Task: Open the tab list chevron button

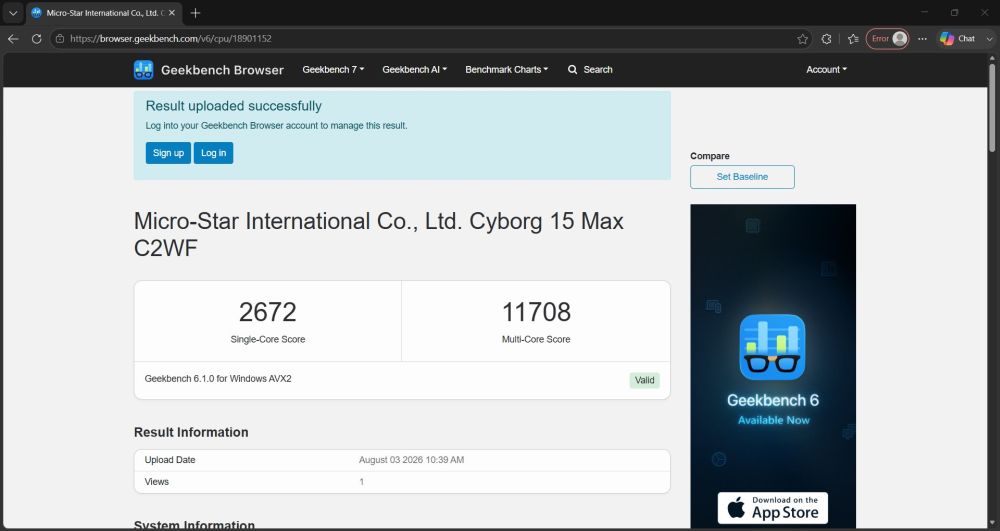Action: coord(13,13)
